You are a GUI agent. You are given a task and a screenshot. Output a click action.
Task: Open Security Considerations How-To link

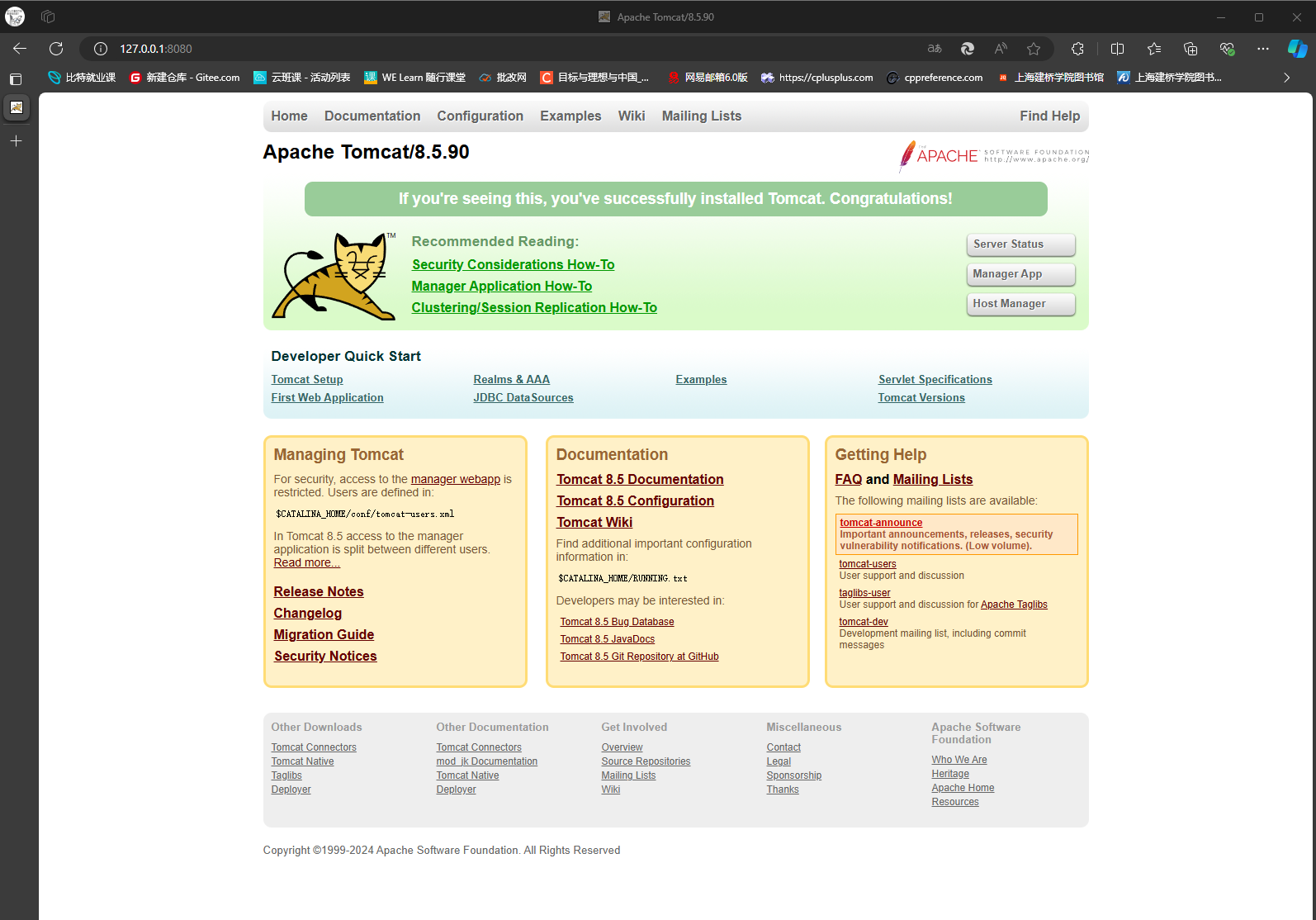tap(513, 264)
